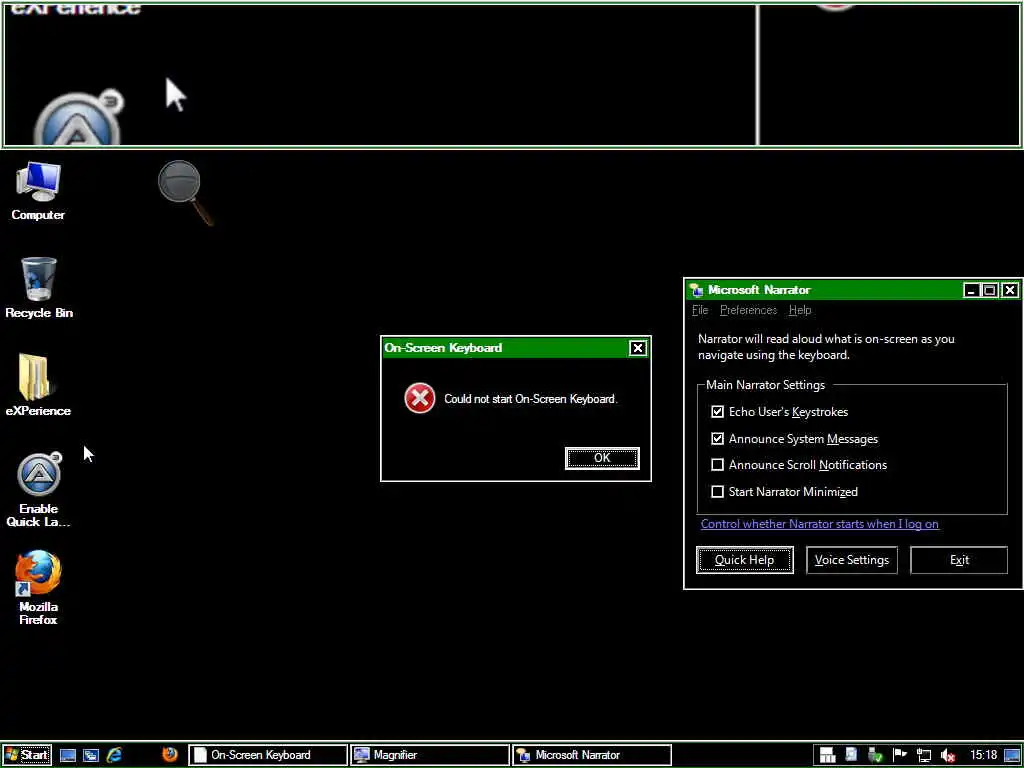The width and height of the screenshot is (1024, 768).
Task: Switch to On-Screen Keyboard taskbar button
Action: coord(268,755)
